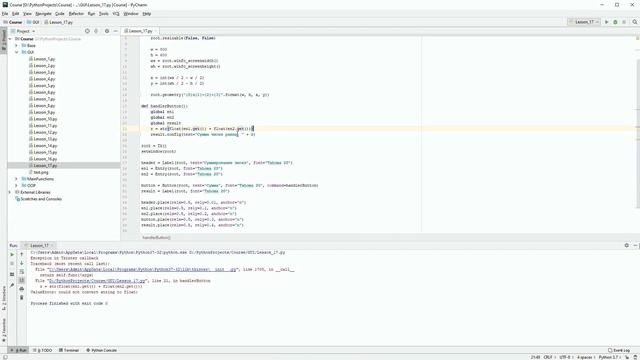Select the Lesson_17.py editor tab

pos(139,31)
